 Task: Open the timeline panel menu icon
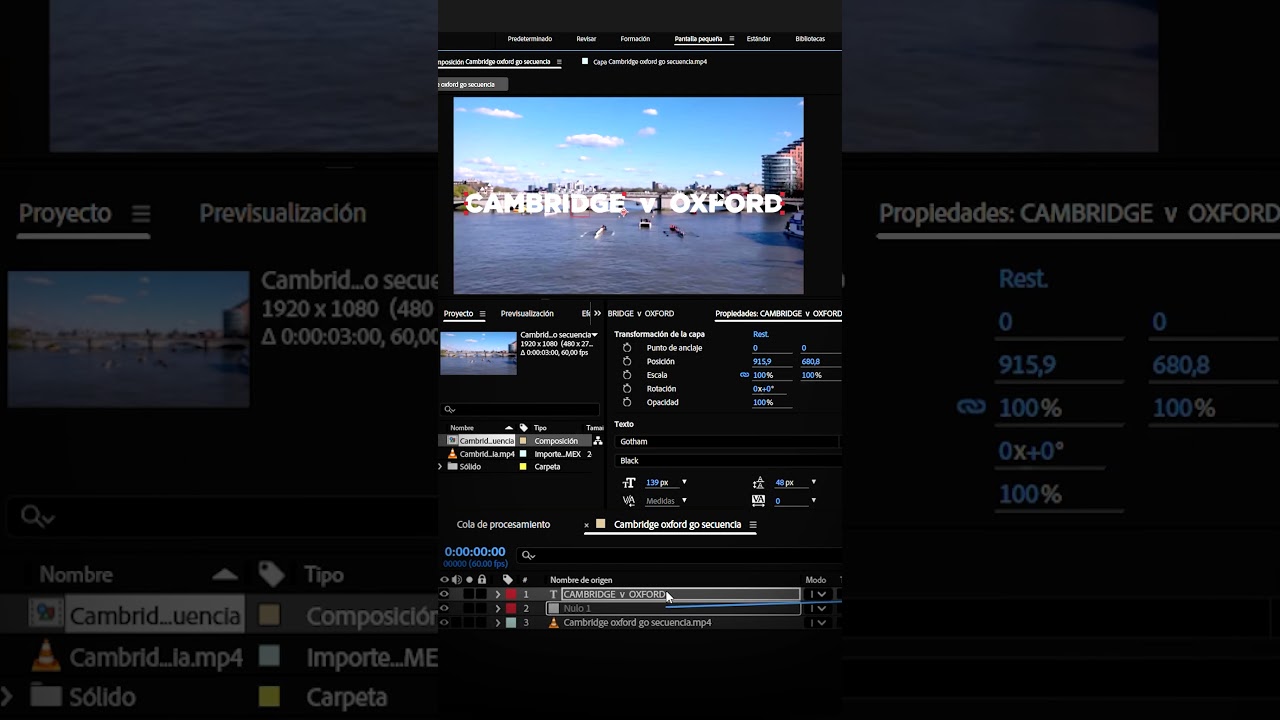[x=753, y=524]
